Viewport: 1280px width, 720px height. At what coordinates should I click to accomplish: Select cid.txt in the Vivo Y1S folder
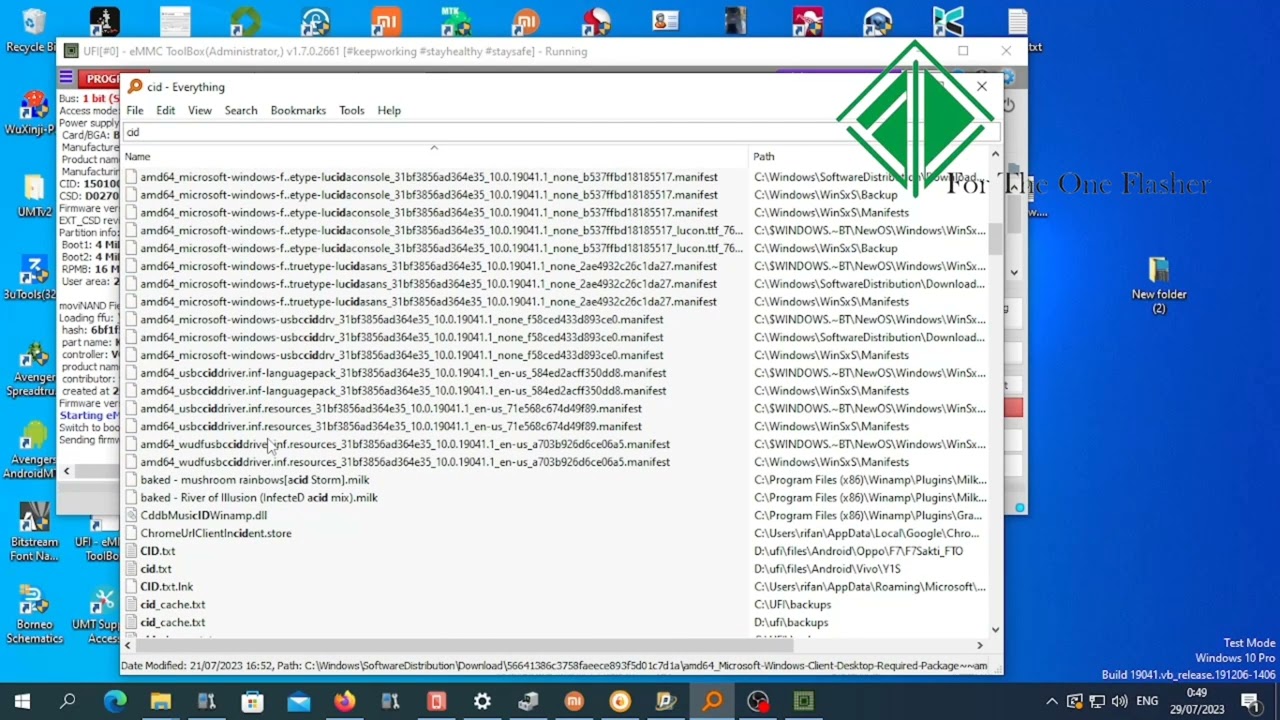(x=156, y=569)
